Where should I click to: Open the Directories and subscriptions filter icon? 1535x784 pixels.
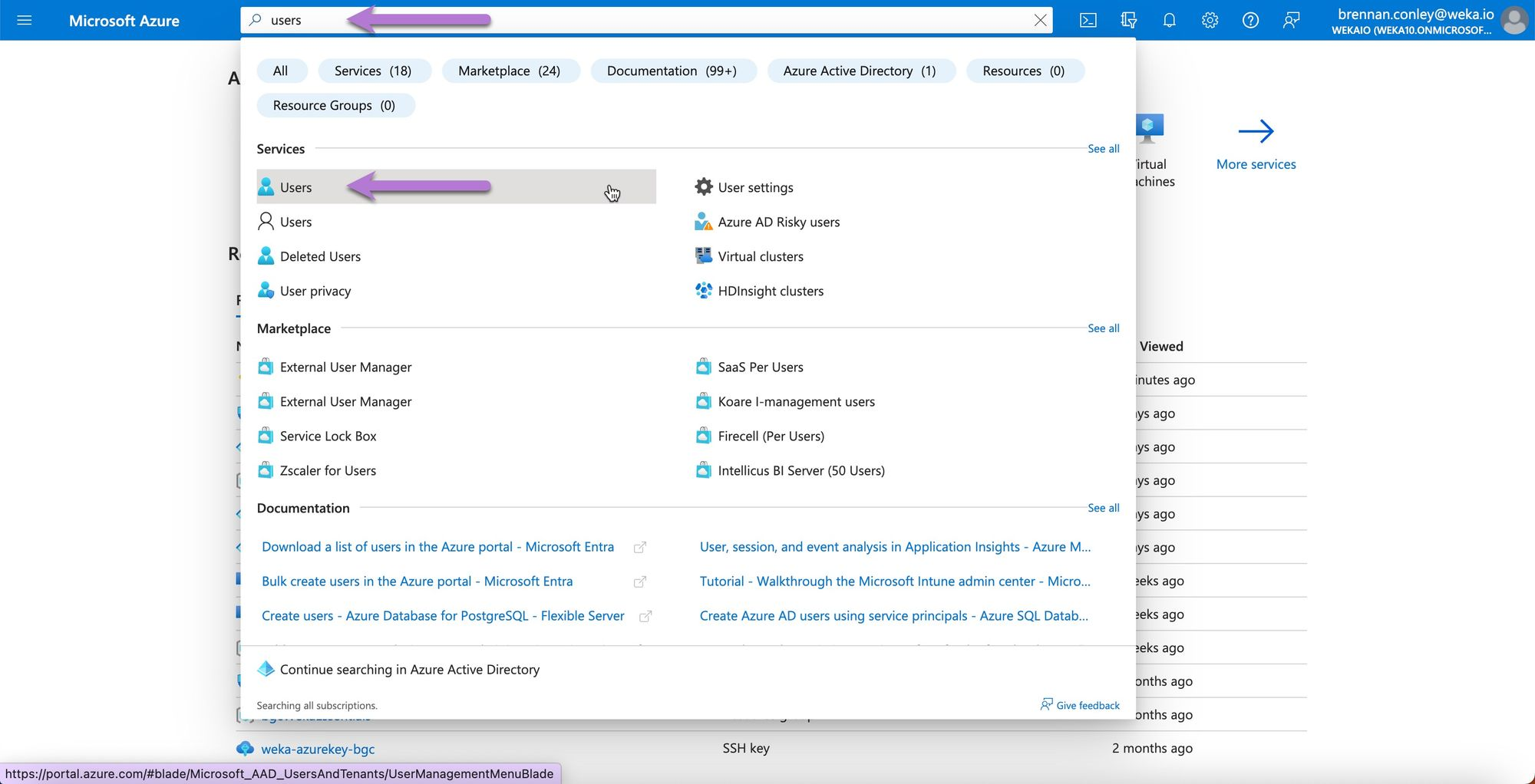[1128, 20]
